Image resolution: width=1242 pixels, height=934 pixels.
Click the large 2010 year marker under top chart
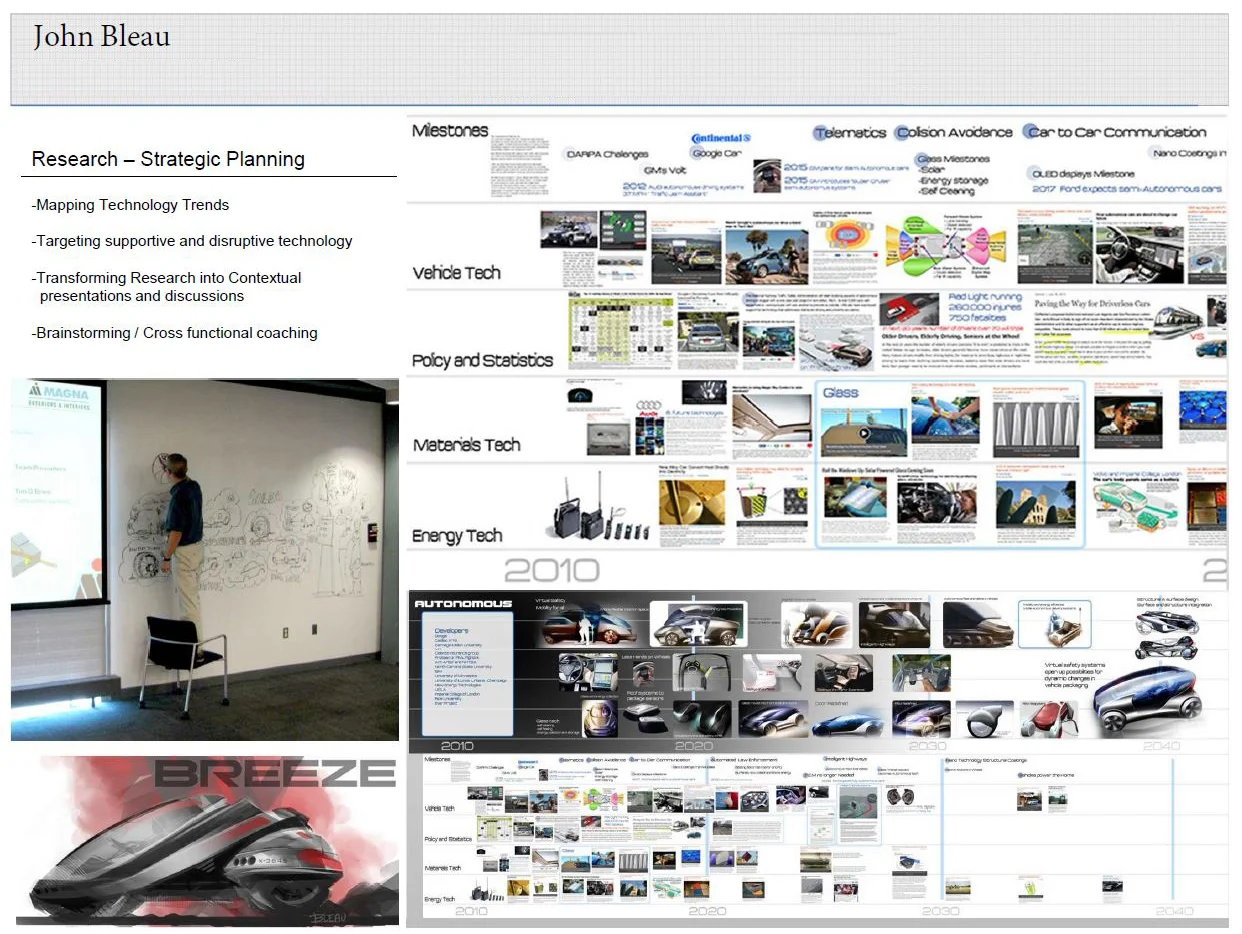tap(551, 570)
